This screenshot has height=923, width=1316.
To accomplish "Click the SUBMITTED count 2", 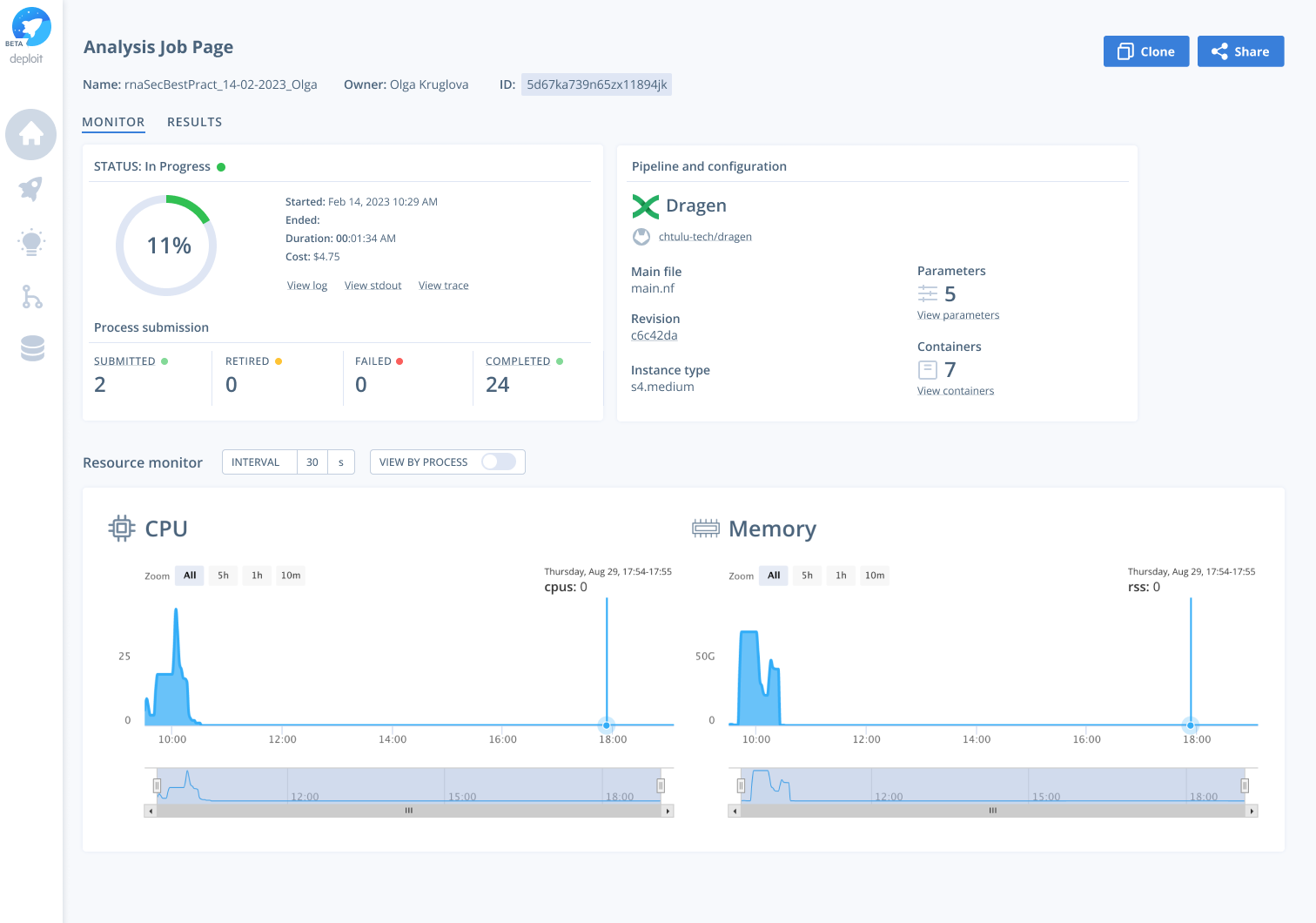I will click(100, 385).
